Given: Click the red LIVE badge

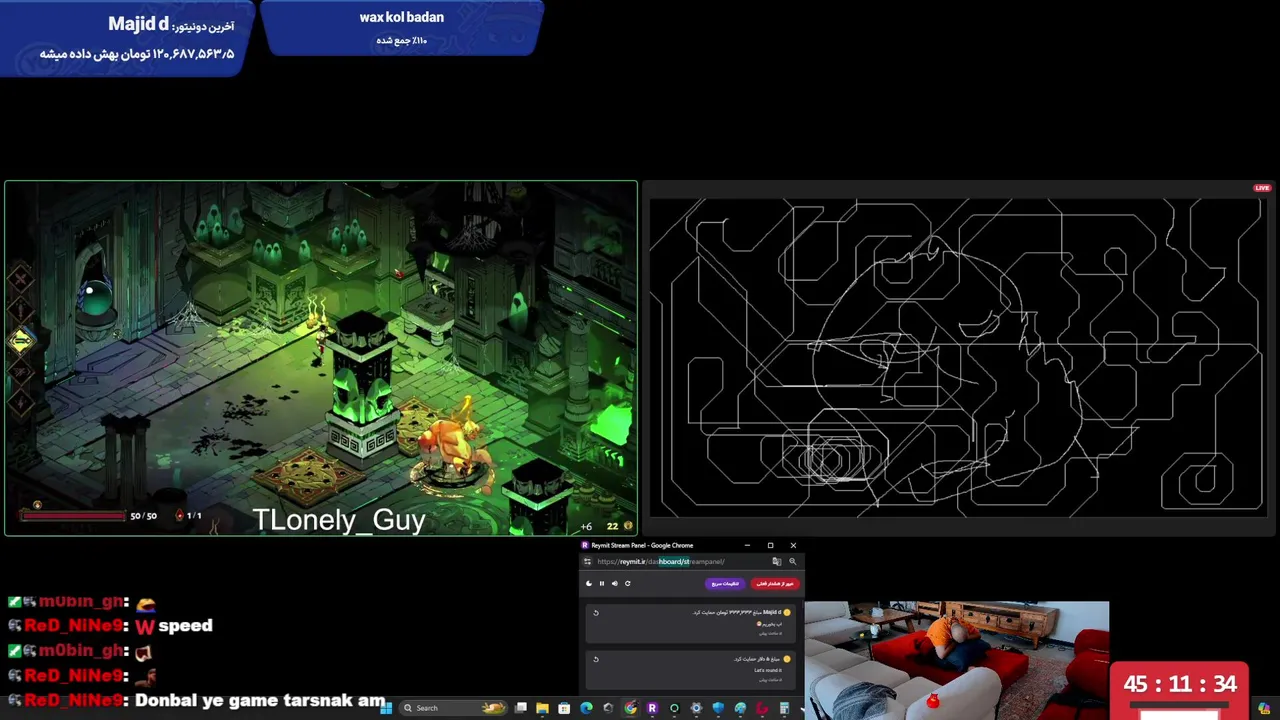Looking at the screenshot, I should (1262, 188).
